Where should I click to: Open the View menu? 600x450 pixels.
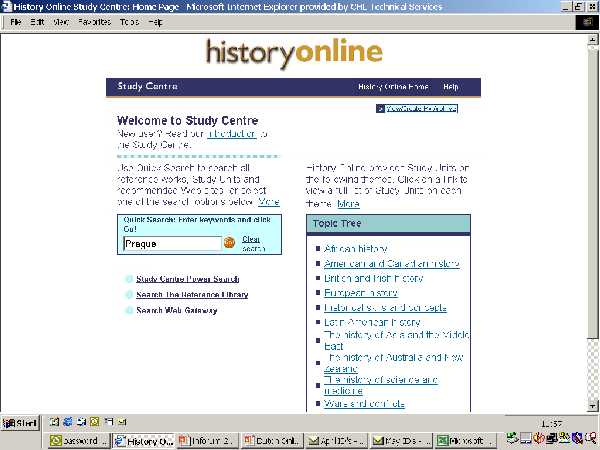coord(61,22)
